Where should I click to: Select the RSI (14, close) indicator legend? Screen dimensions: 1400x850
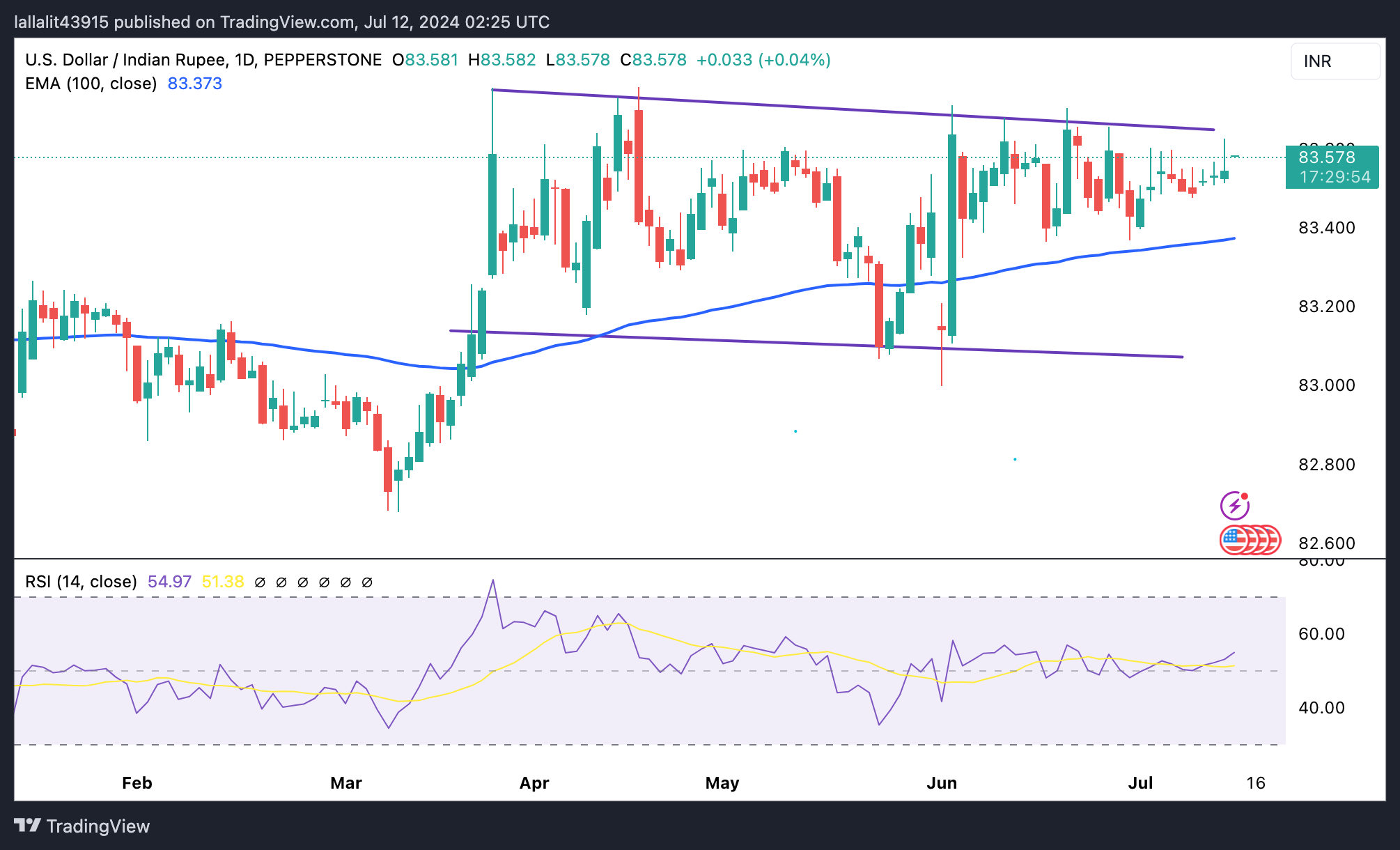(x=81, y=582)
